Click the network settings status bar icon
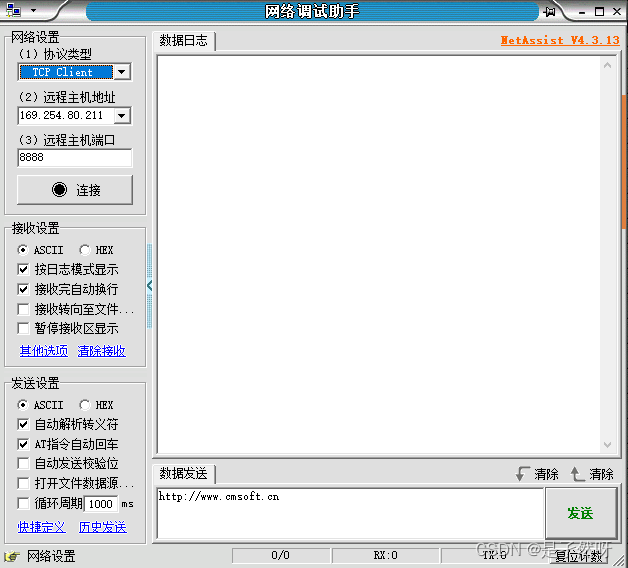The image size is (628, 568). coord(12,556)
